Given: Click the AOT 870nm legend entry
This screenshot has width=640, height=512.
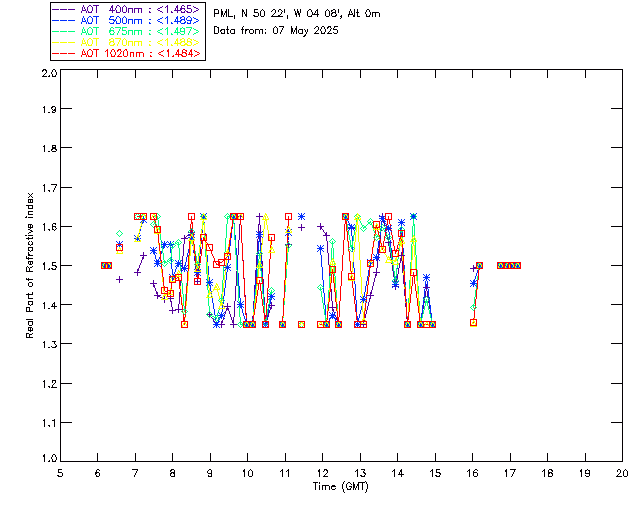Looking at the screenshot, I should [126, 42].
